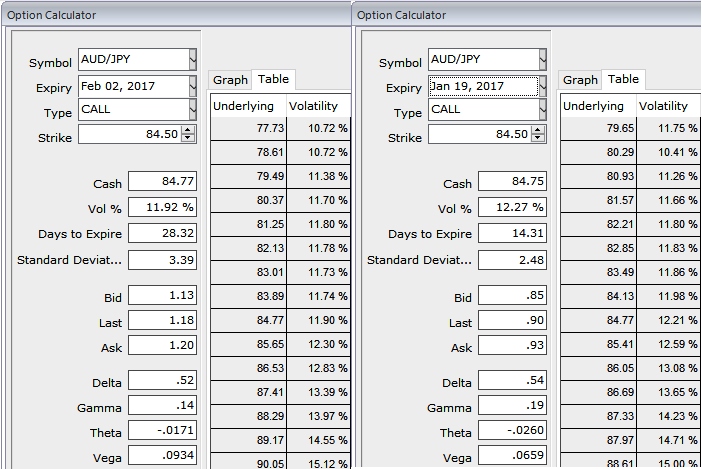Click Strike stepper arrows in left calculator

click(188, 134)
